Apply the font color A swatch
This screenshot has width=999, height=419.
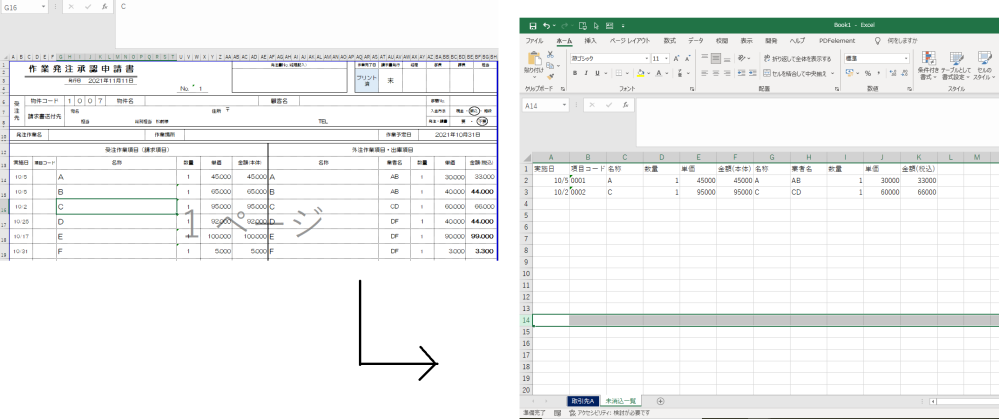click(x=660, y=73)
